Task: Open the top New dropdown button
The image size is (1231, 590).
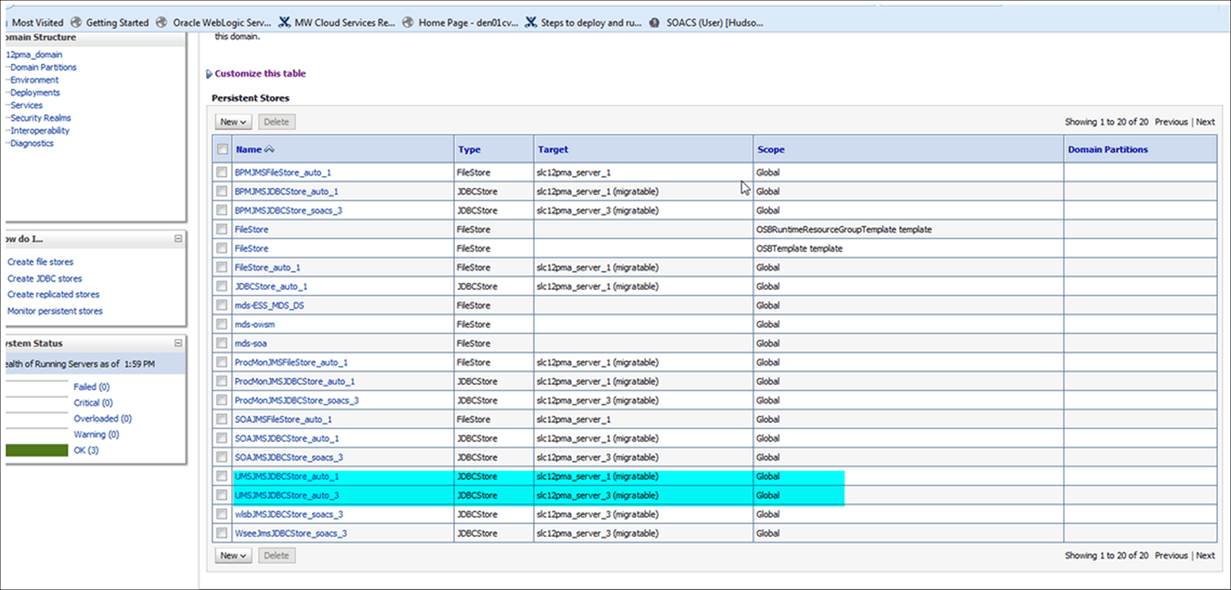Action: pyautogui.click(x=233, y=122)
